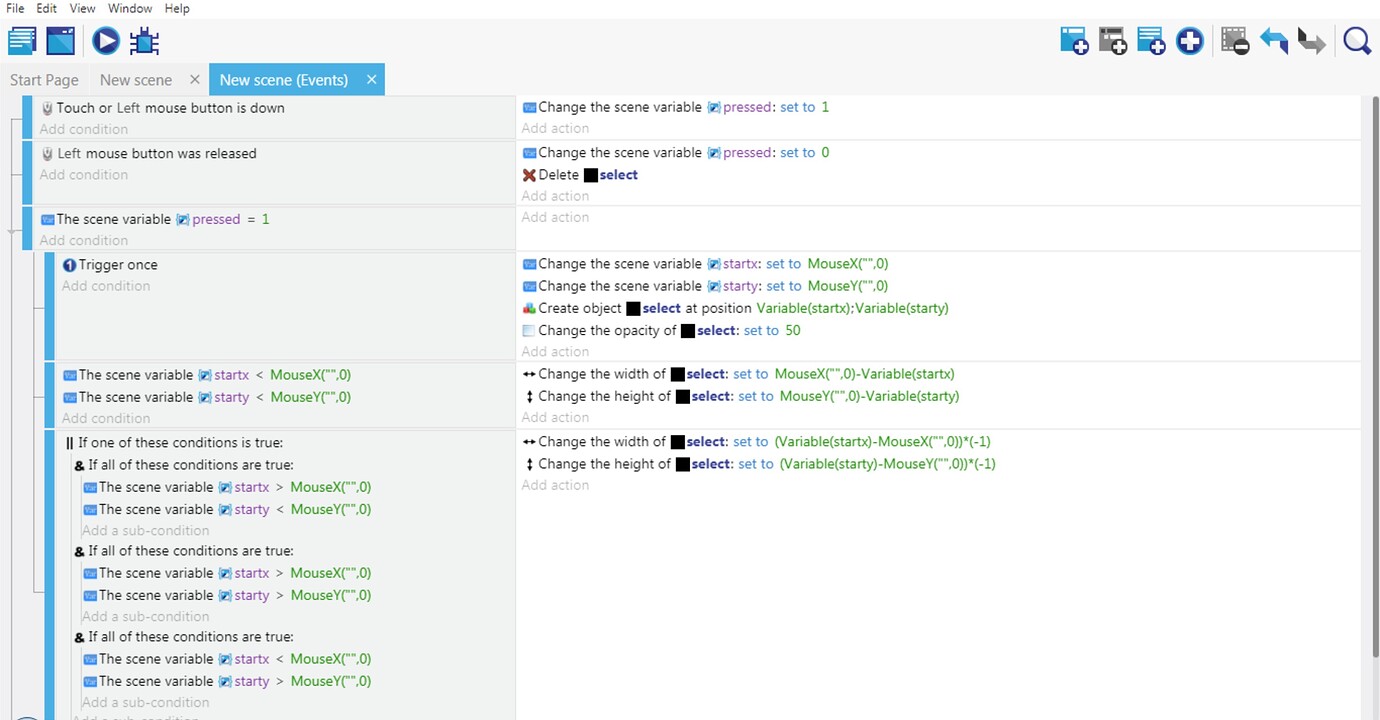Undo the last change
This screenshot has width=1380, height=720.
(x=1273, y=41)
